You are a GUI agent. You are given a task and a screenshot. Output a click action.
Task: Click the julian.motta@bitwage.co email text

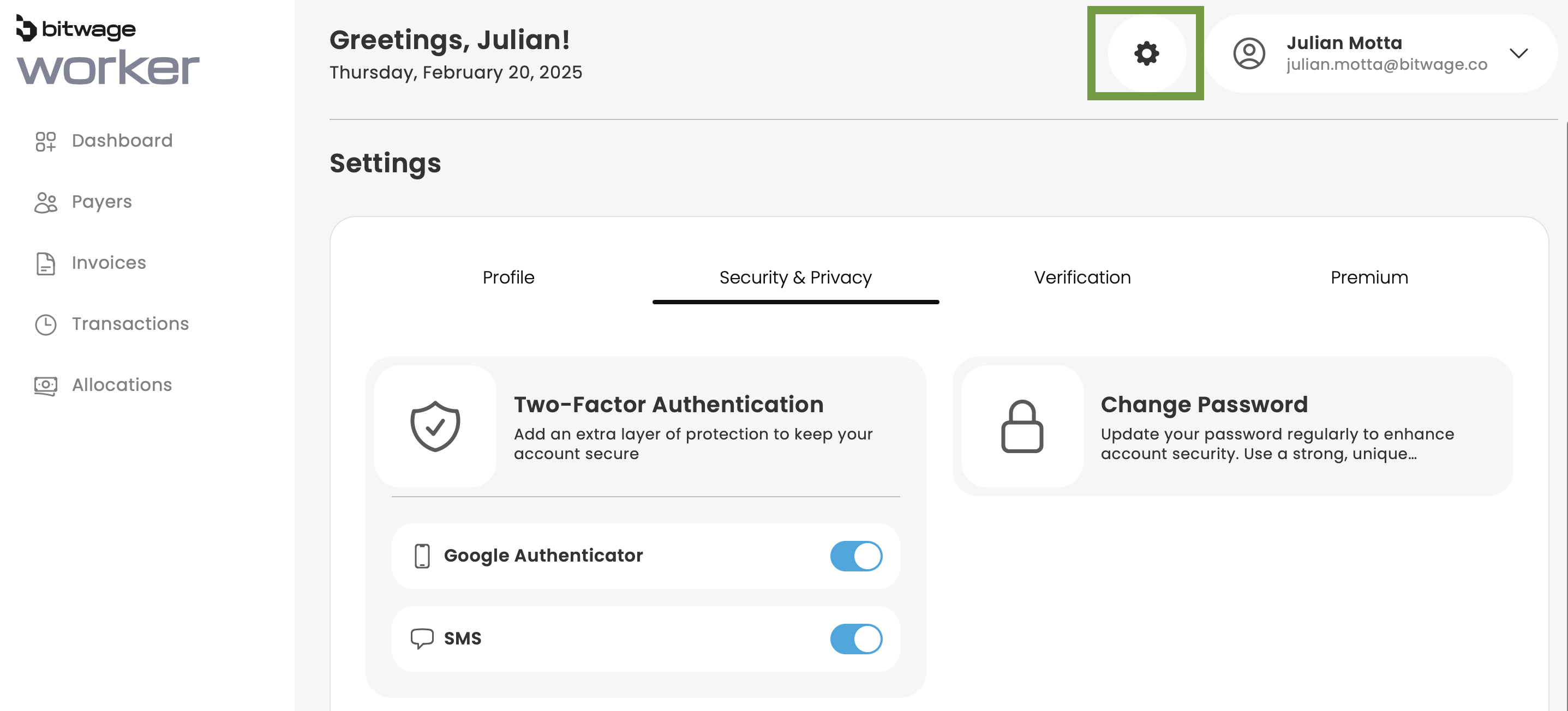pos(1386,64)
